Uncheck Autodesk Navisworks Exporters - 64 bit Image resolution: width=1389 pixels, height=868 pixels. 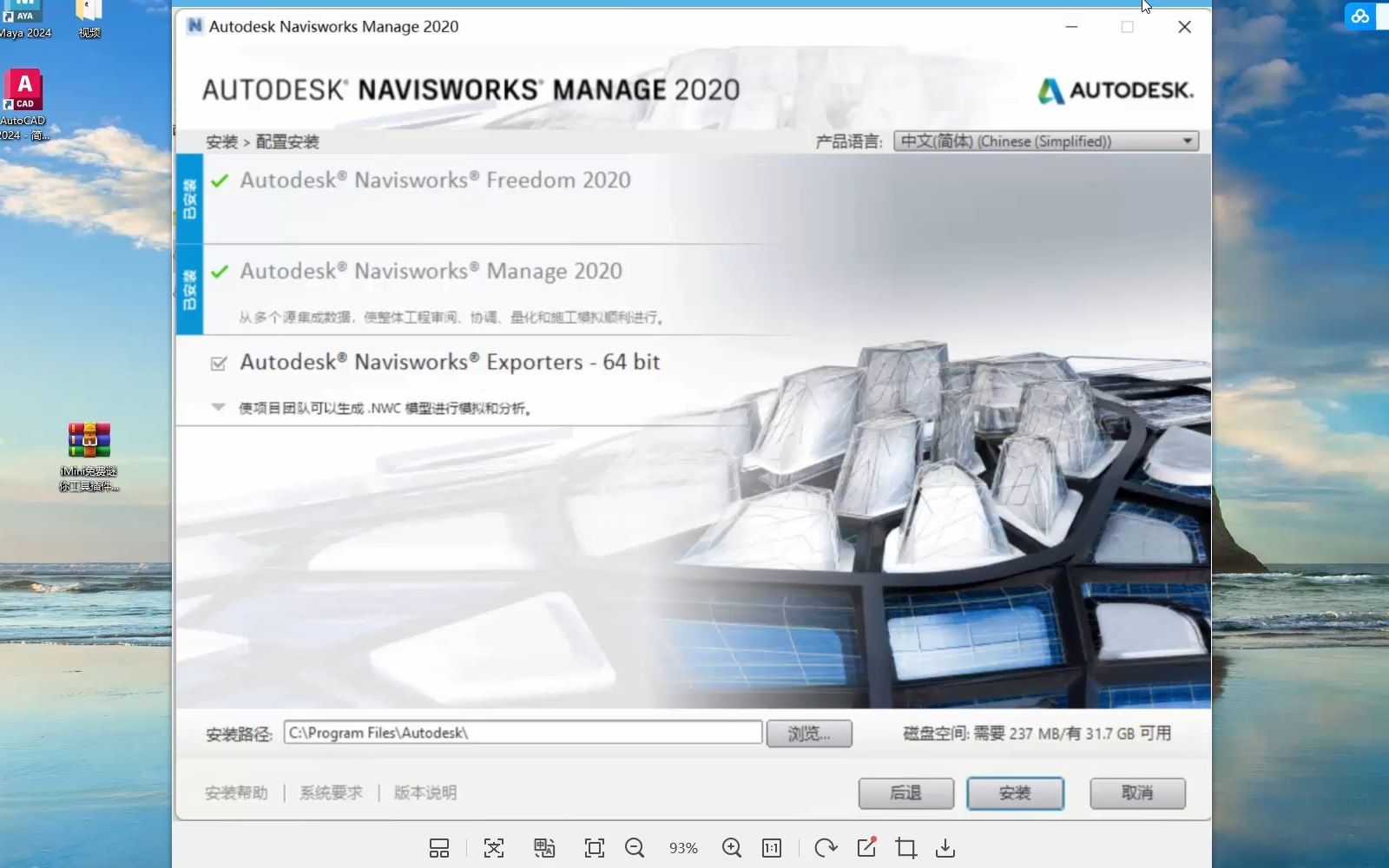coord(218,363)
